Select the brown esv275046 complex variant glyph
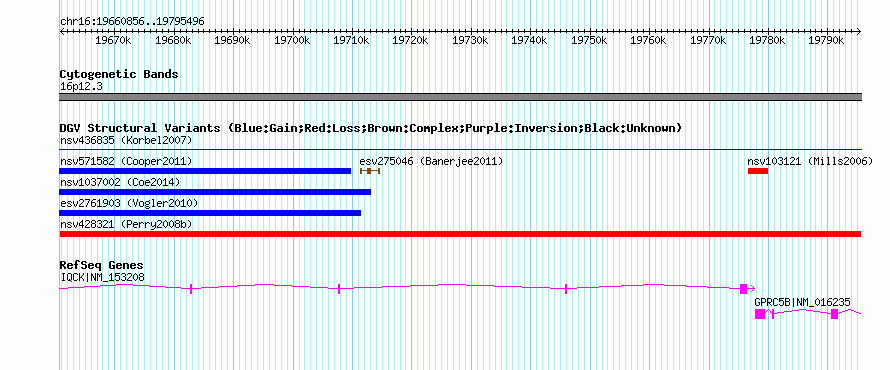Viewport: 890px width, 370px height. tap(370, 171)
